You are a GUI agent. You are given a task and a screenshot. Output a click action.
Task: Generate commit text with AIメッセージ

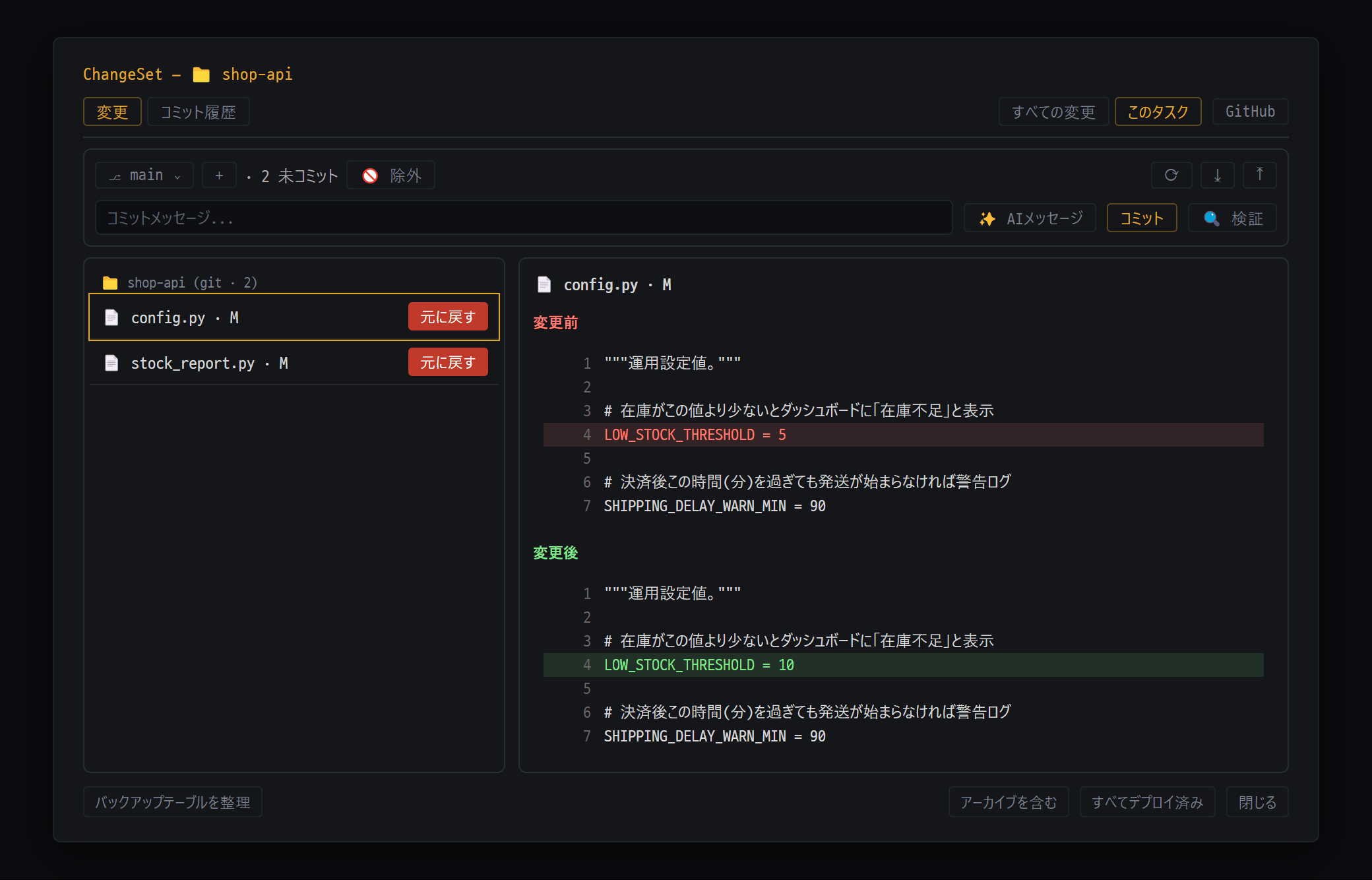(1030, 218)
